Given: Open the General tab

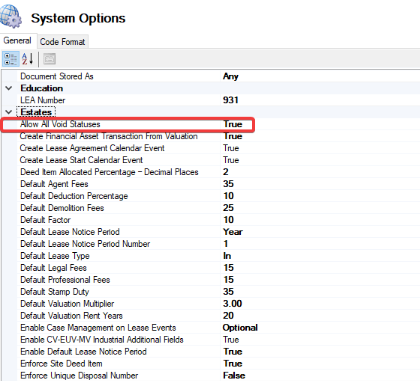Looking at the screenshot, I should [18, 41].
